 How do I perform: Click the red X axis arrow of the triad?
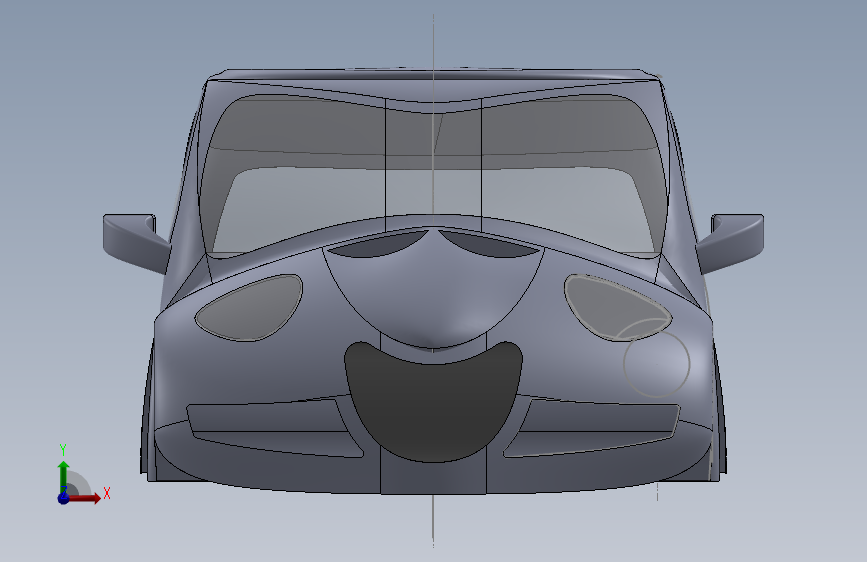[84, 498]
